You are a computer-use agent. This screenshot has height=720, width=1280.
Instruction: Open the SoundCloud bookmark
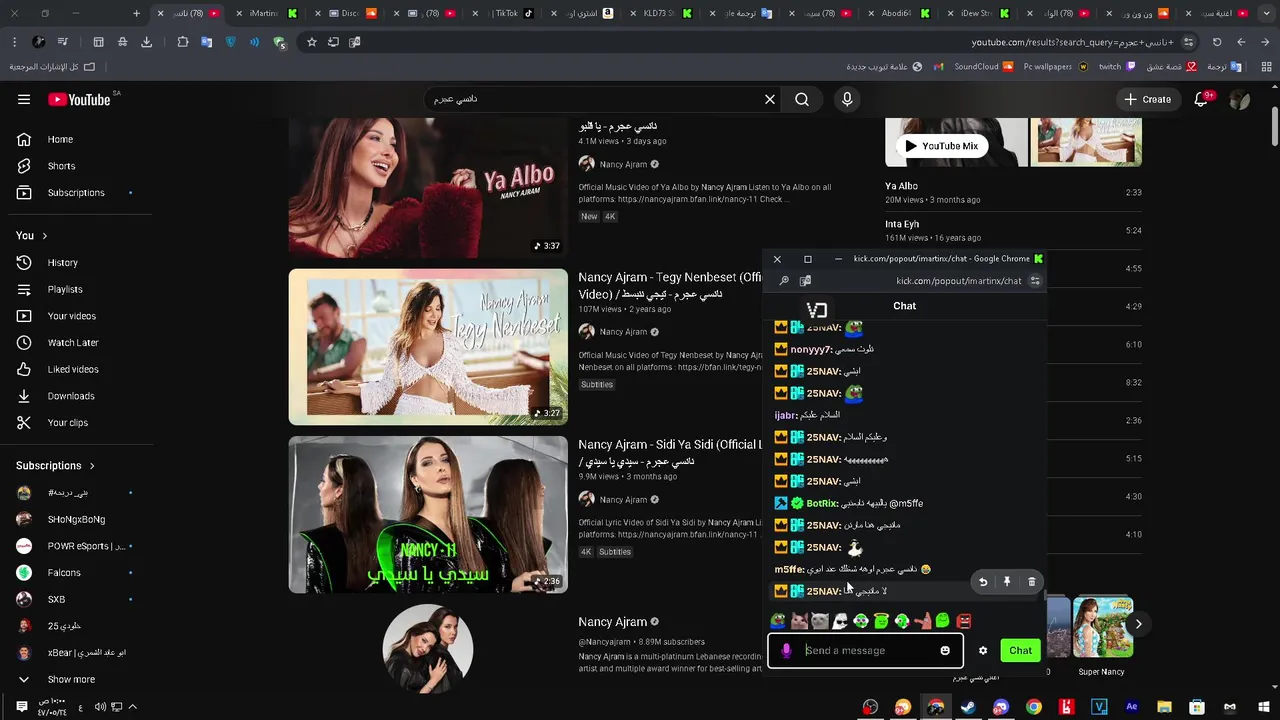[983, 67]
